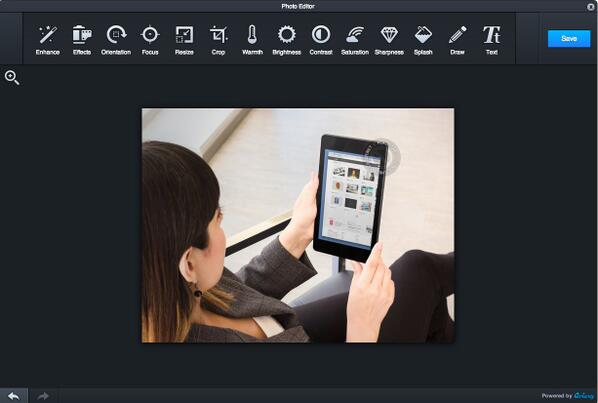Redo the last undone edit
598x403 pixels.
(x=43, y=396)
